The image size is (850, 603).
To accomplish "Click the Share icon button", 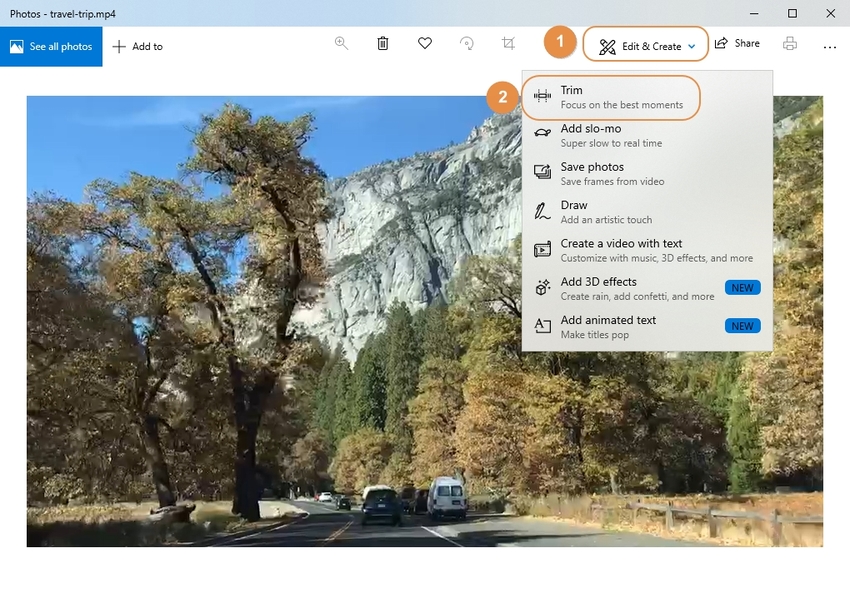I will pyautogui.click(x=737, y=44).
